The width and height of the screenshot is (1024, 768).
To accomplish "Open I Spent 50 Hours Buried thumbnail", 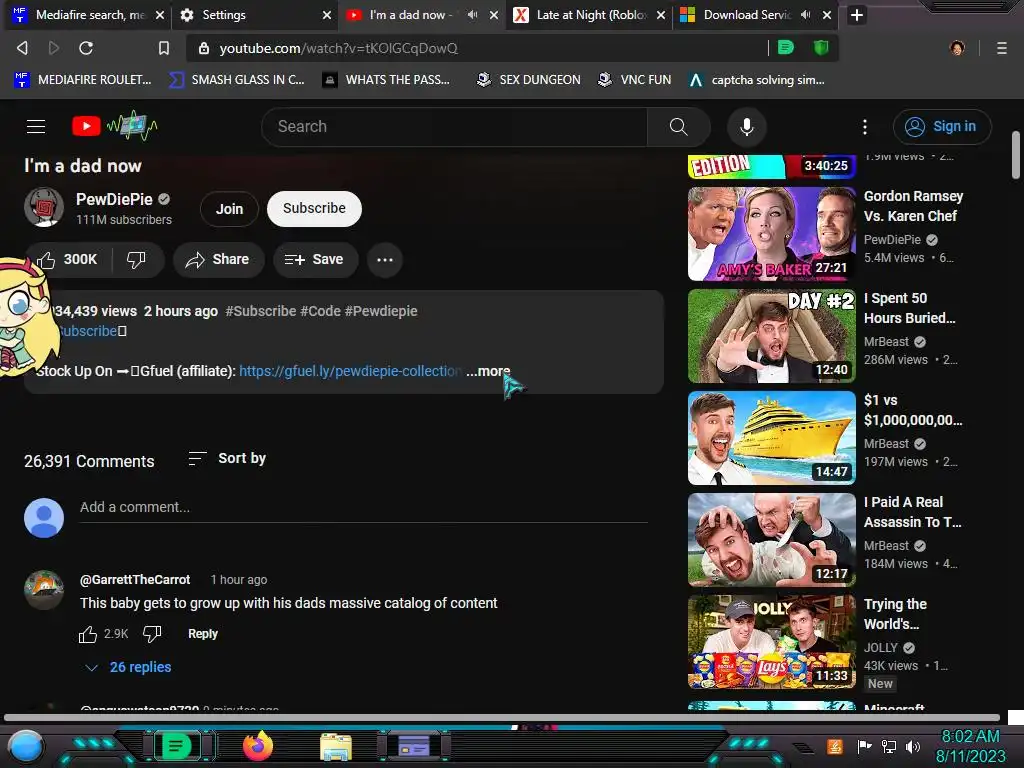I will click(771, 336).
